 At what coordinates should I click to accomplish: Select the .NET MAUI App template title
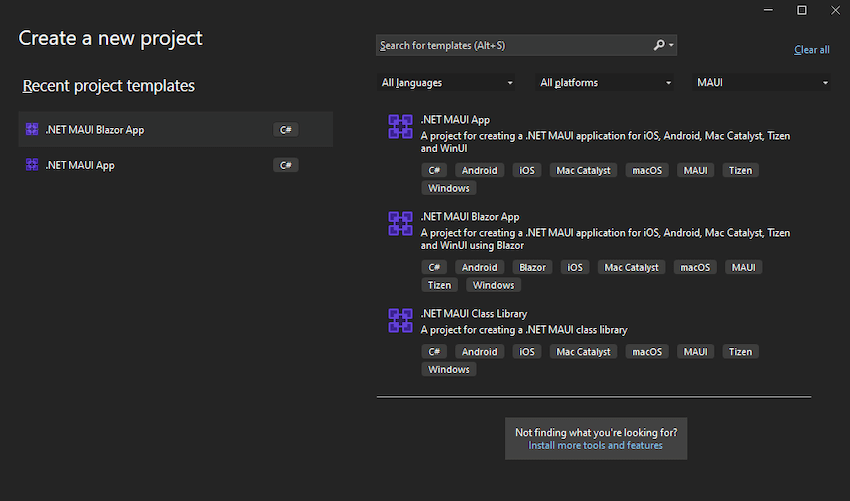coord(455,120)
